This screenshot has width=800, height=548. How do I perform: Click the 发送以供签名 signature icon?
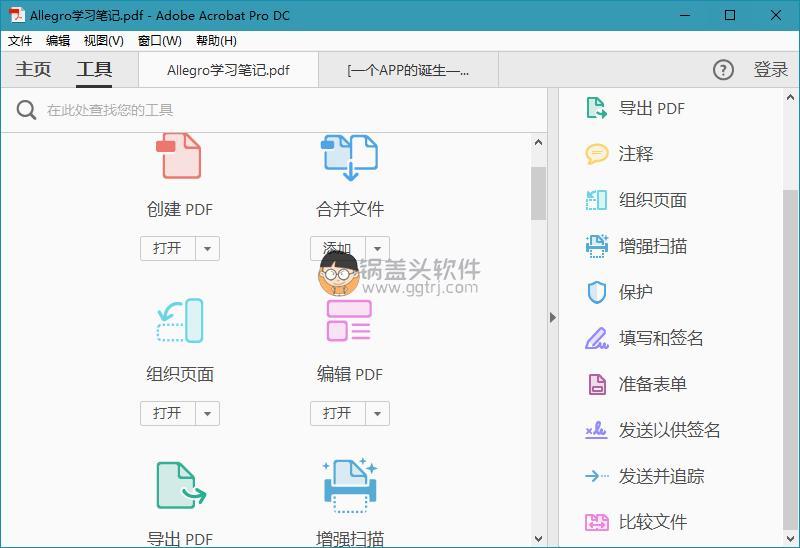coord(596,430)
